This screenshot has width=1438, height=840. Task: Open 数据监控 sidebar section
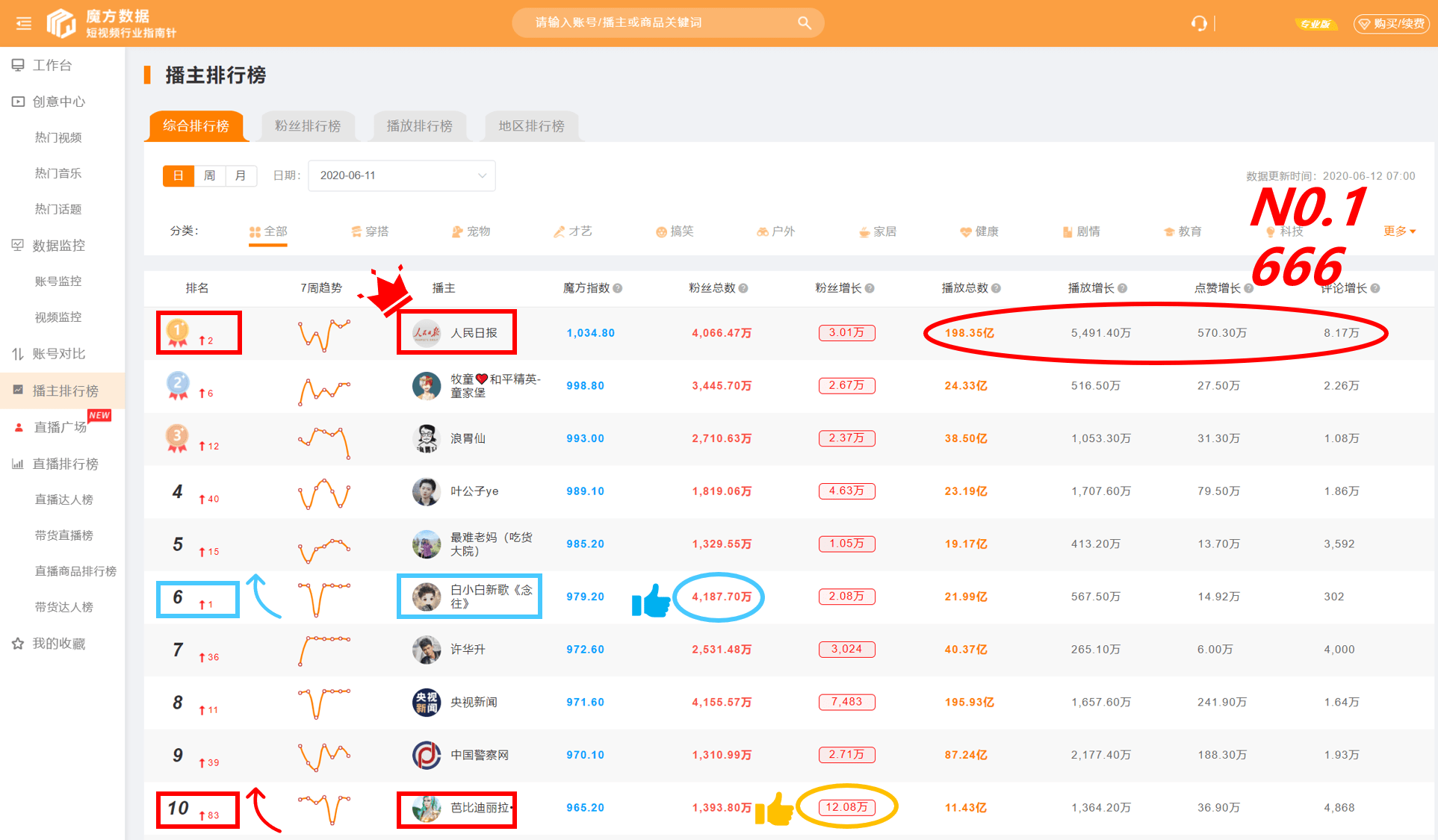point(58,246)
